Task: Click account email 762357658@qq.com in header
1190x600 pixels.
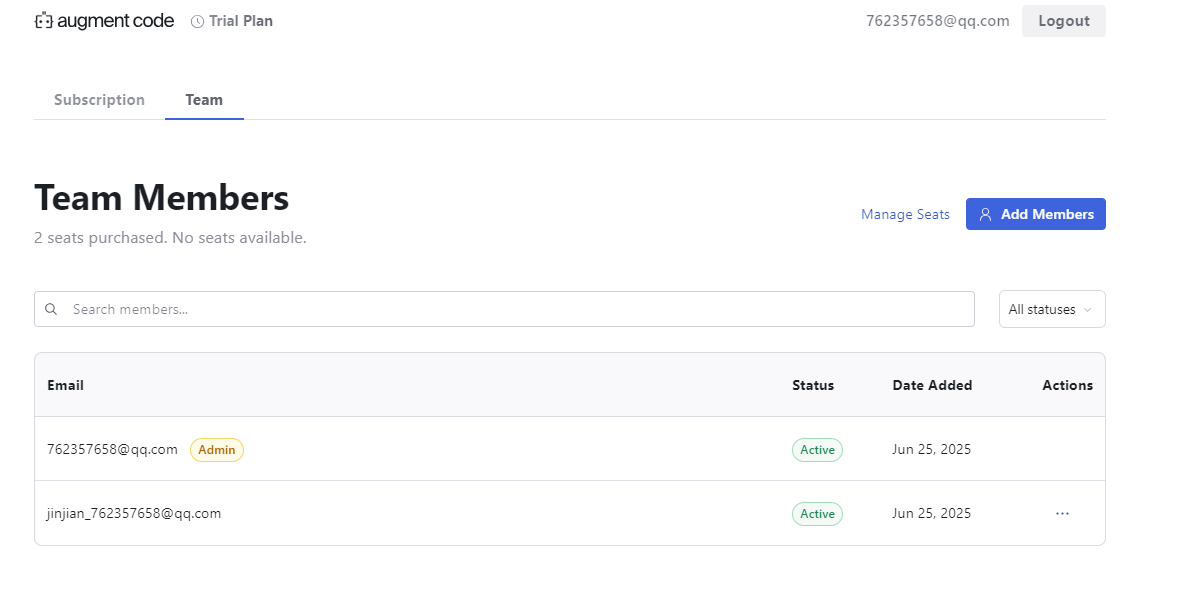Action: pos(937,21)
